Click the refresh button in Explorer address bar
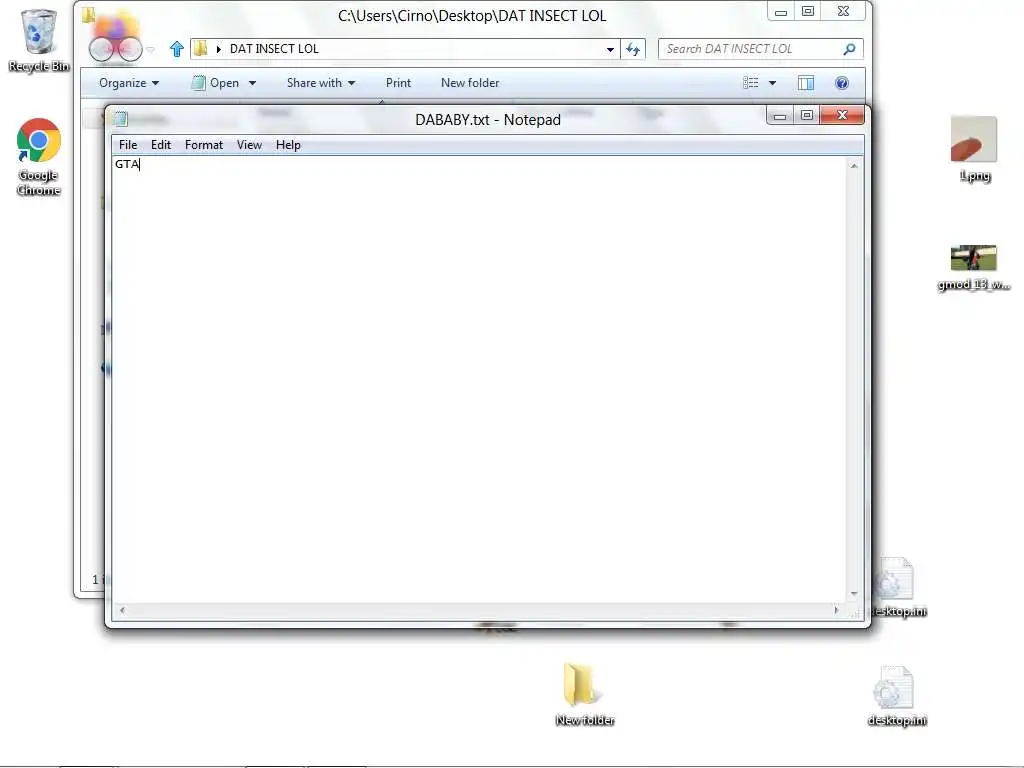 633,49
